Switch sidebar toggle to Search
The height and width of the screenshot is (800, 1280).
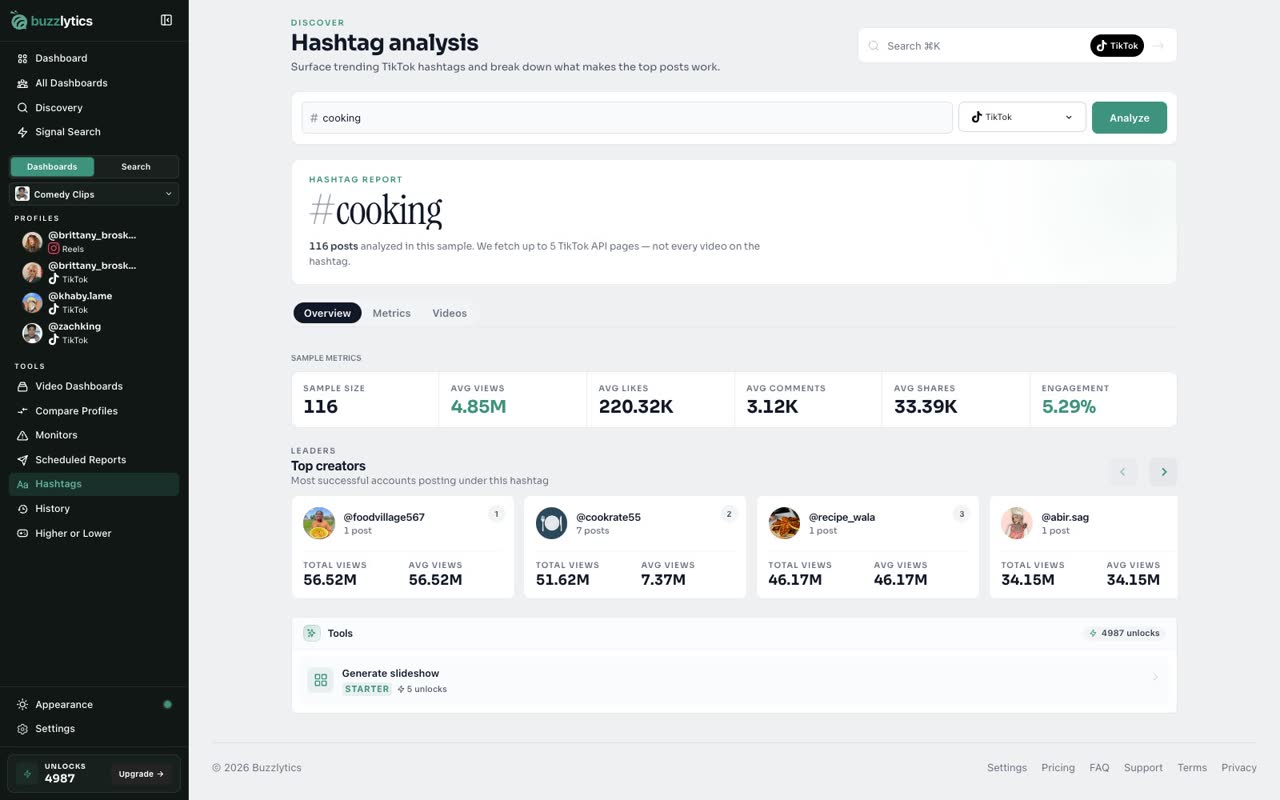point(136,167)
